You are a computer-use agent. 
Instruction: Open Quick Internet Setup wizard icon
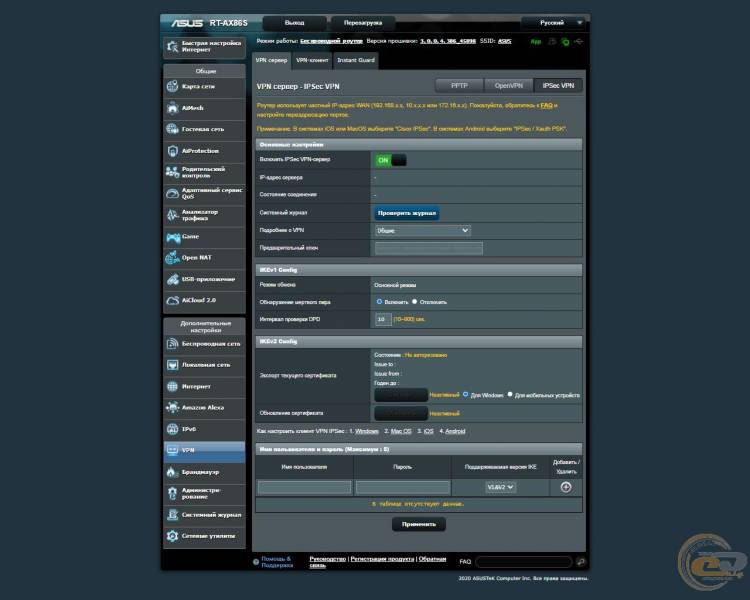point(172,46)
